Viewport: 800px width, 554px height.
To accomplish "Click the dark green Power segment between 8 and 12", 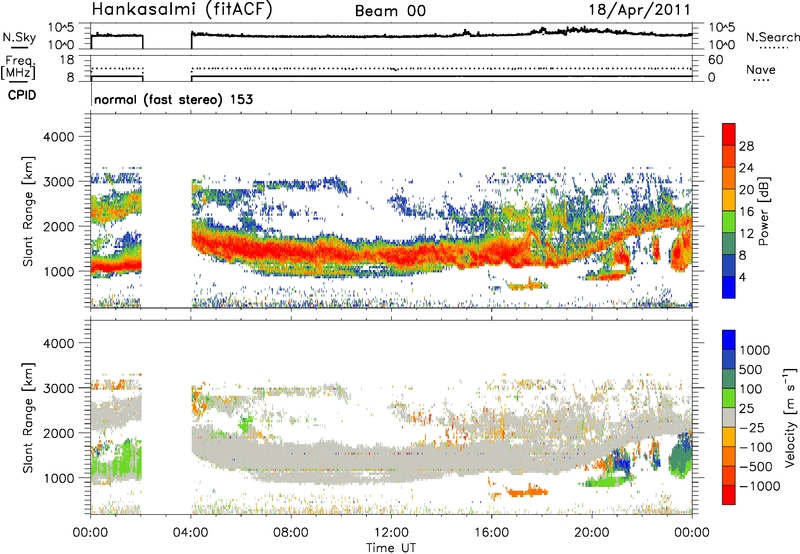I will (729, 244).
